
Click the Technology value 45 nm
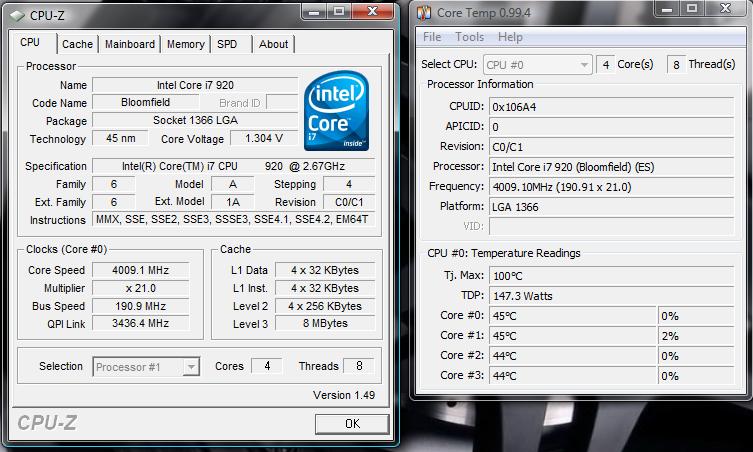pos(121,138)
